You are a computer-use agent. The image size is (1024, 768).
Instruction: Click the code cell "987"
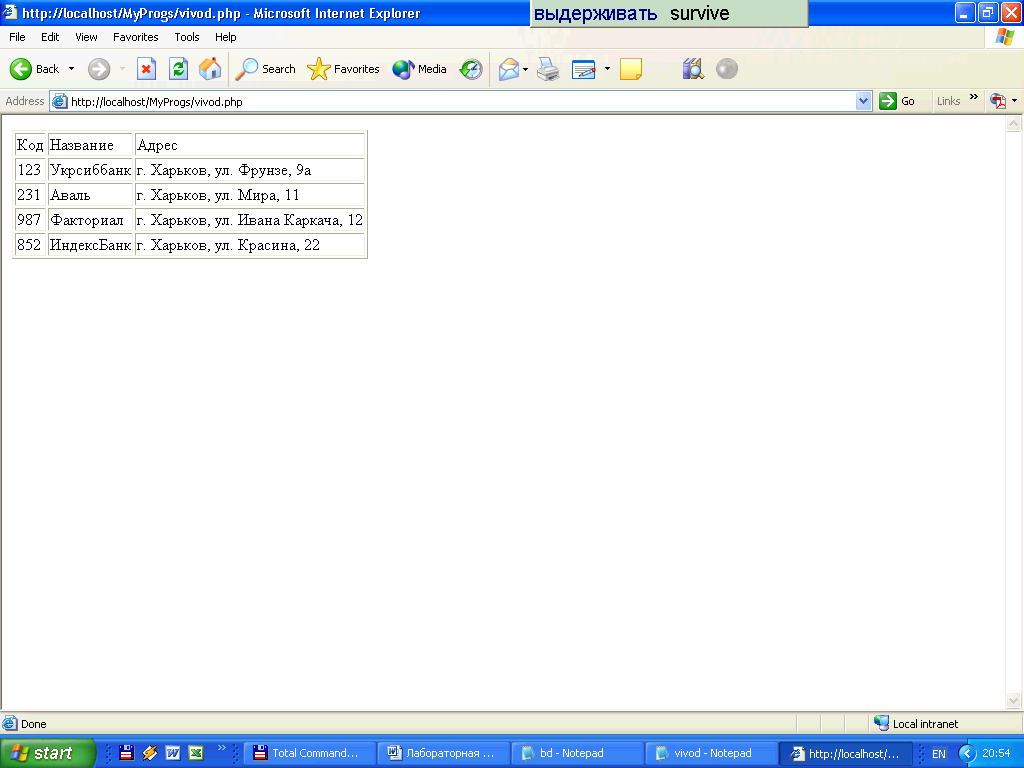tap(30, 220)
